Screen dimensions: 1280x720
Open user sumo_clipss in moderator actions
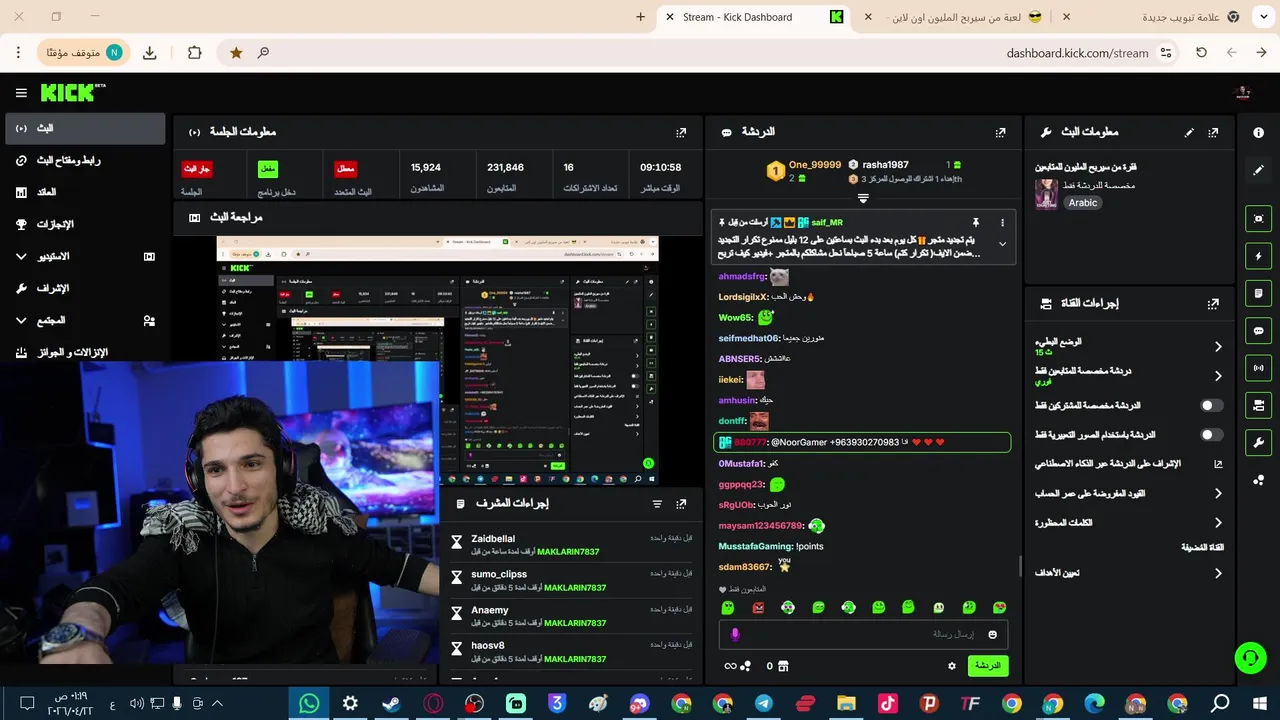click(x=499, y=575)
